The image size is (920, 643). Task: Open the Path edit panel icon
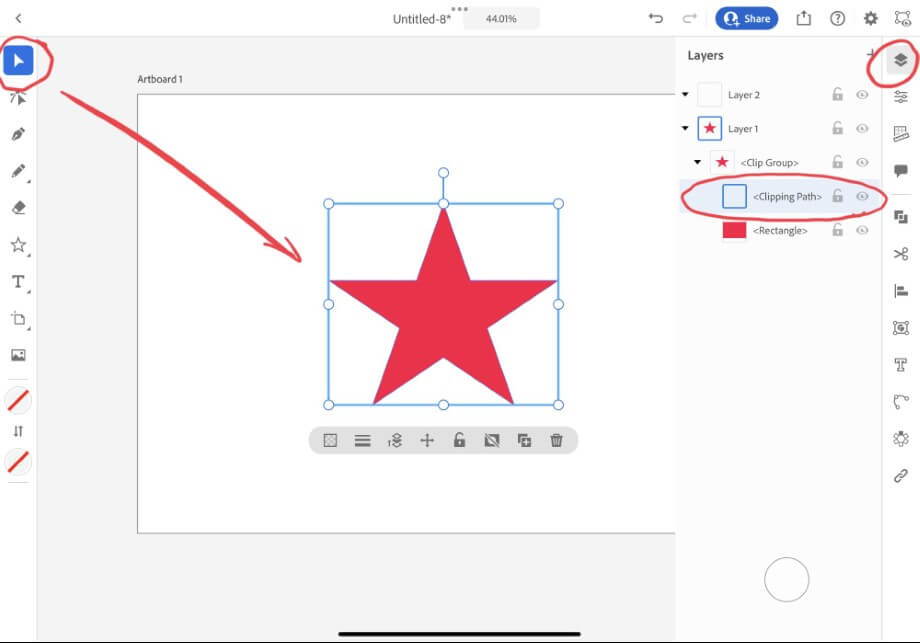coord(901,402)
